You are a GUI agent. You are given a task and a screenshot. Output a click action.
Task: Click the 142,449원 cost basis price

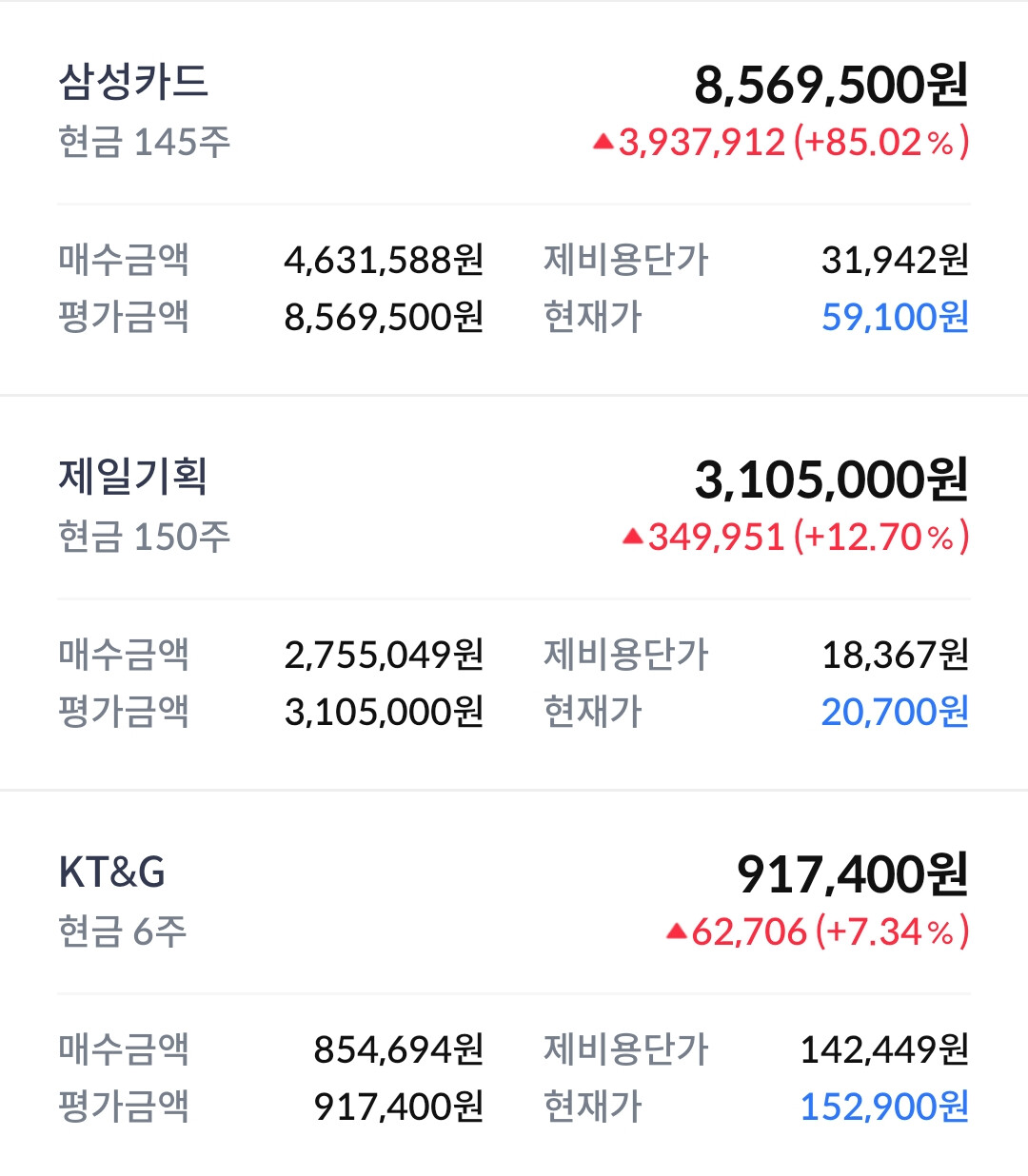tap(884, 1049)
